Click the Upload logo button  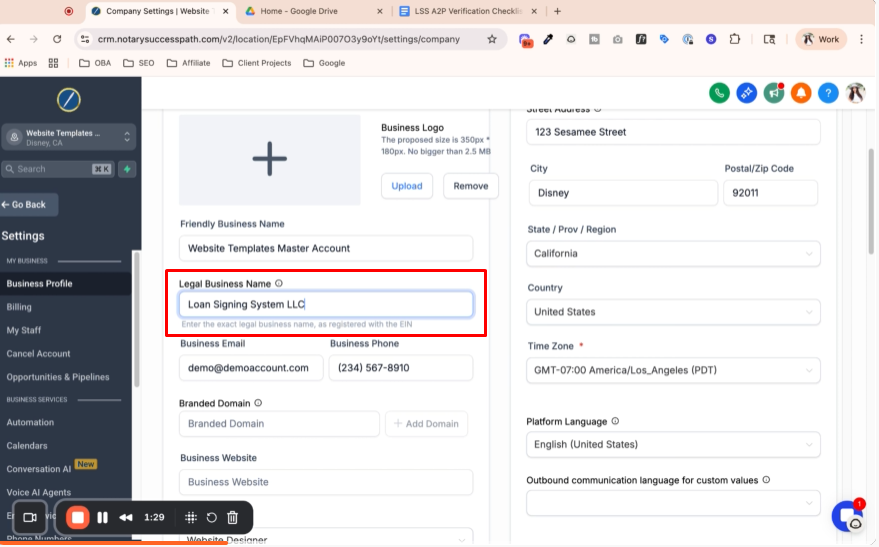tap(407, 186)
